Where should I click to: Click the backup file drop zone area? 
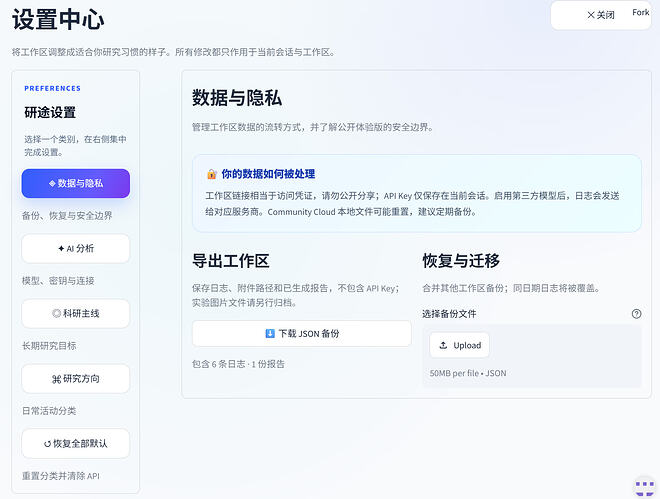[532, 356]
